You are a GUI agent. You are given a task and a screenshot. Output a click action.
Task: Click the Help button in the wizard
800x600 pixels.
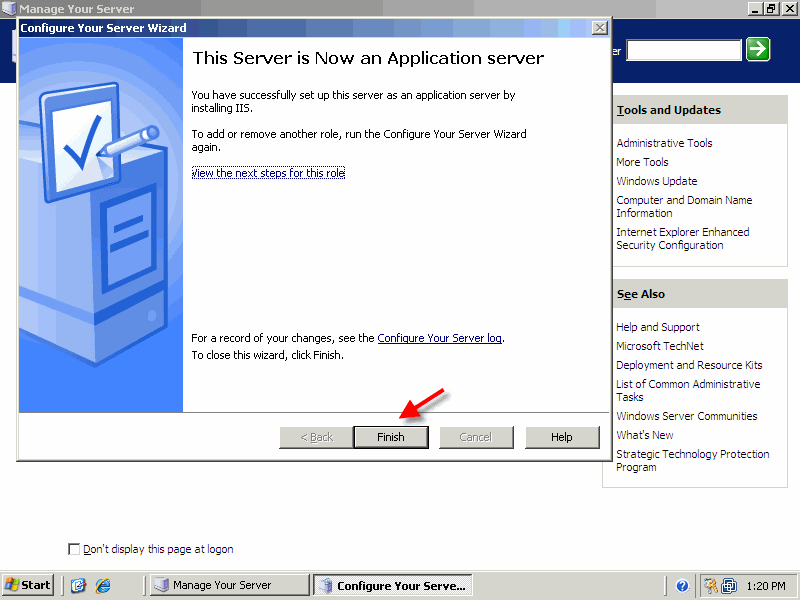tap(562, 437)
